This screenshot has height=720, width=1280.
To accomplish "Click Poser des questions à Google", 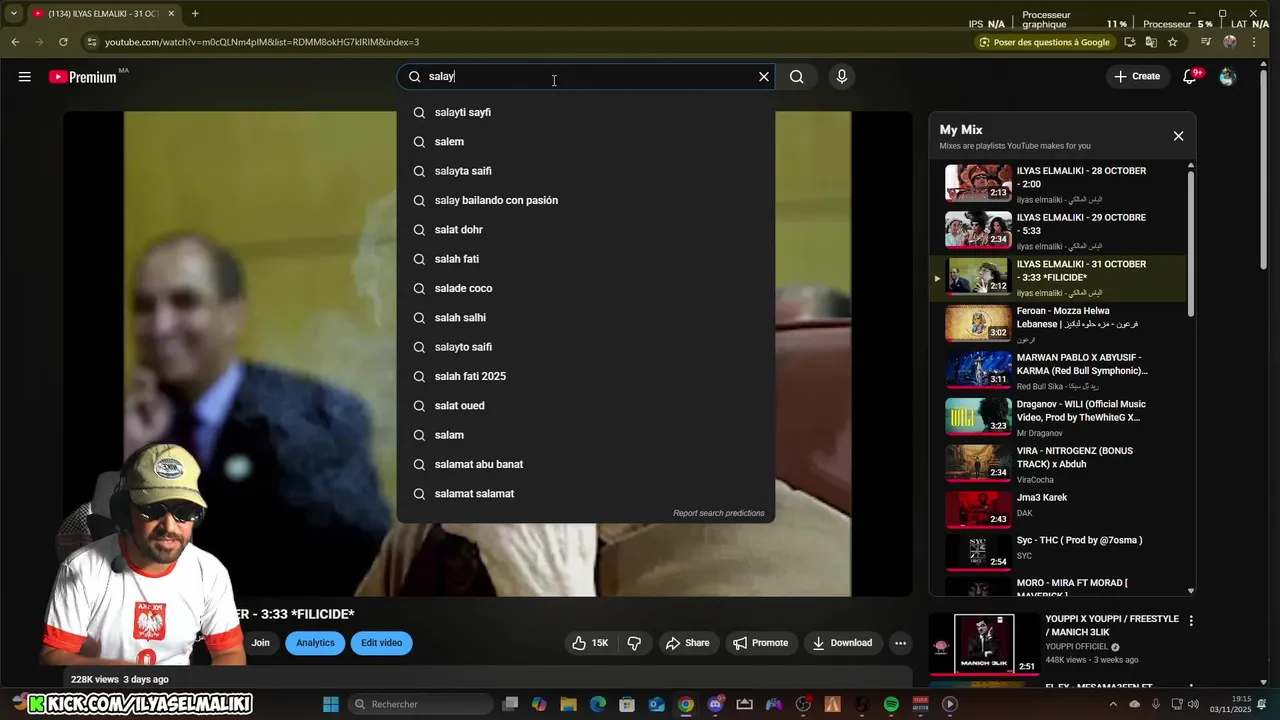I will (x=1045, y=42).
